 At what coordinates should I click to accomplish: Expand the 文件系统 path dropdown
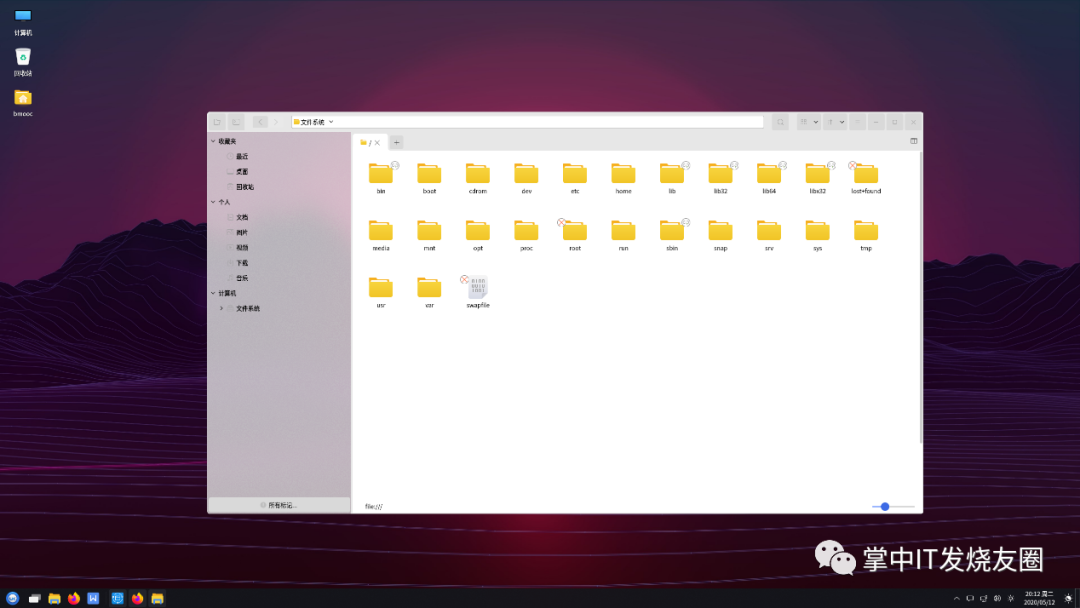tap(331, 122)
